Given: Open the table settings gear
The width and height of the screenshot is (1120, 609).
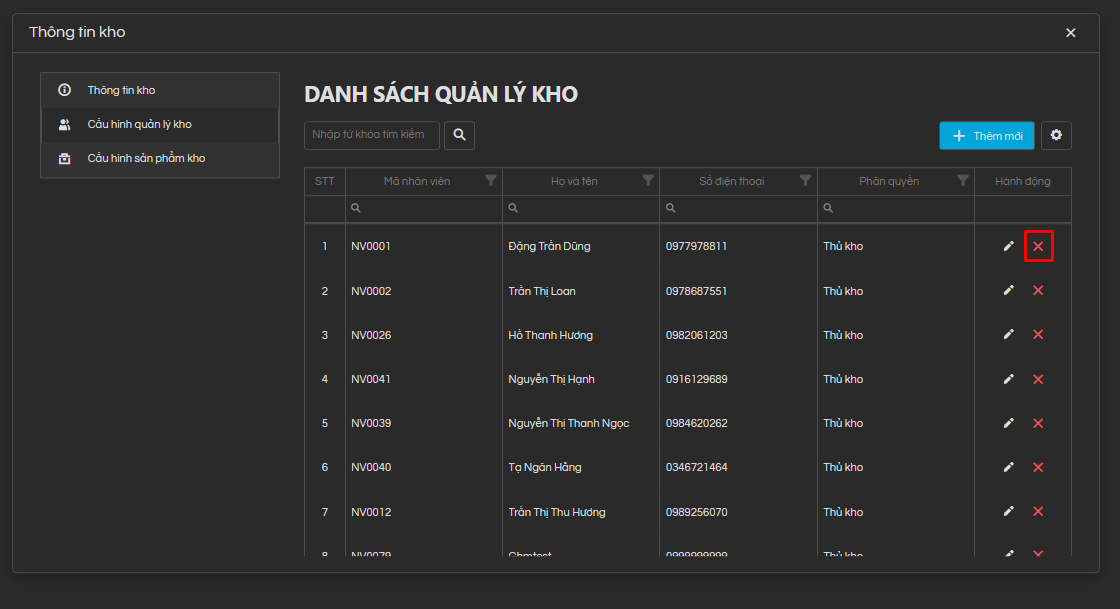Looking at the screenshot, I should (x=1056, y=135).
